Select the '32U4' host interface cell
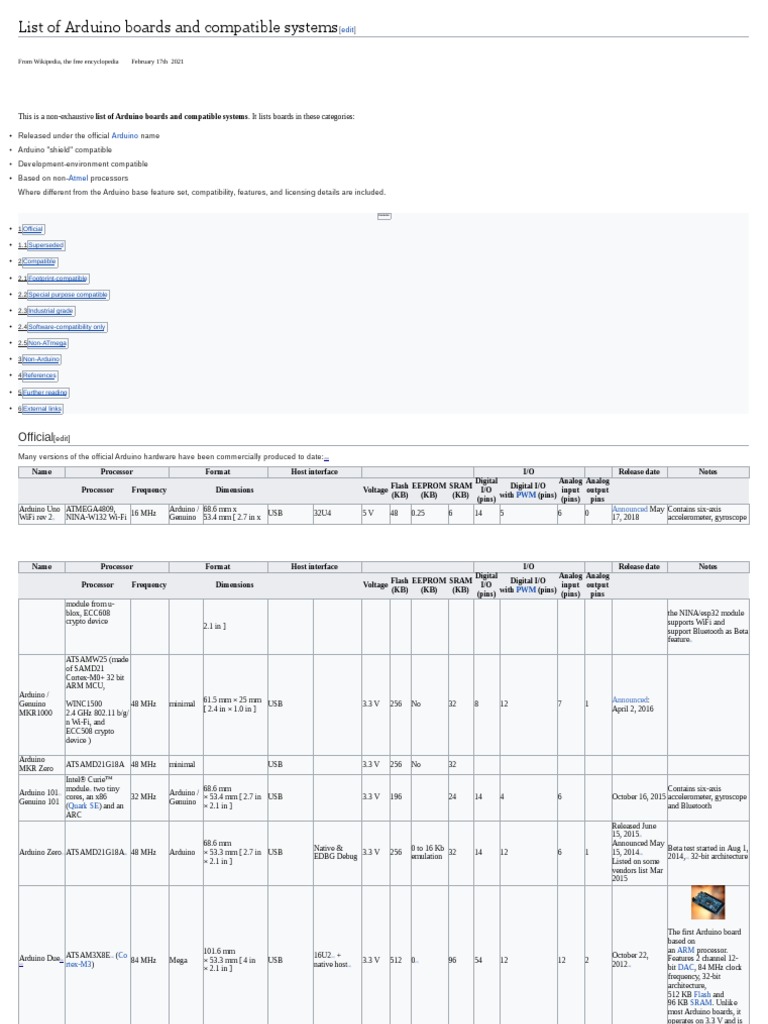768x1024 pixels. point(336,513)
